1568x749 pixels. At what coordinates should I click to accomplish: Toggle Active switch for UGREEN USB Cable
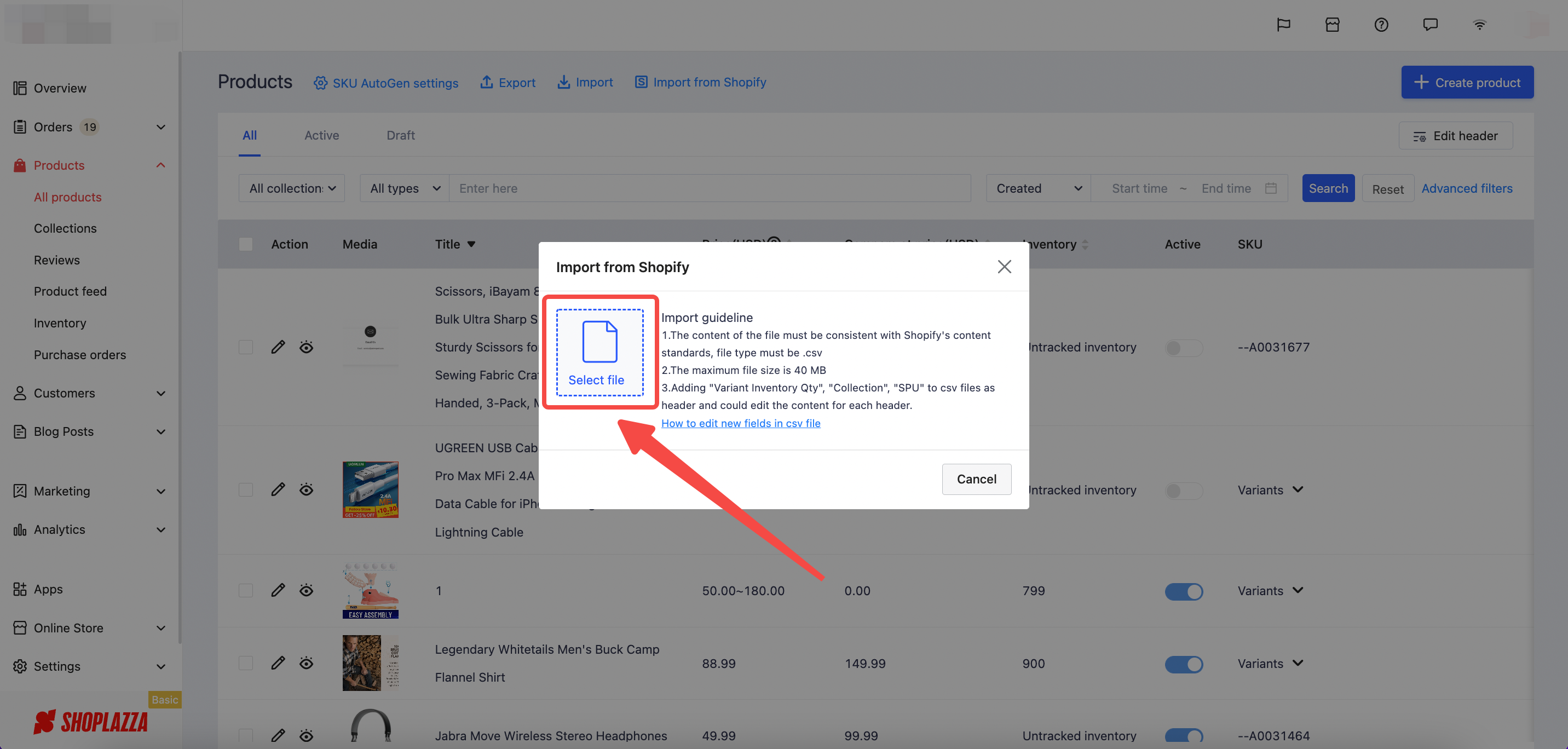[1184, 490]
